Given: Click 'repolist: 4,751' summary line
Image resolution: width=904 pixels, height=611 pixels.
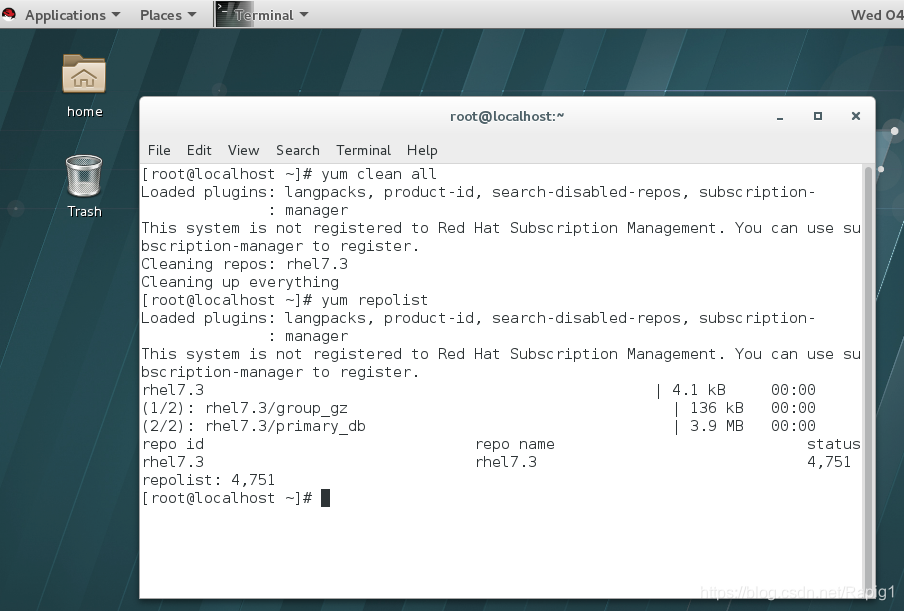Looking at the screenshot, I should click(208, 480).
